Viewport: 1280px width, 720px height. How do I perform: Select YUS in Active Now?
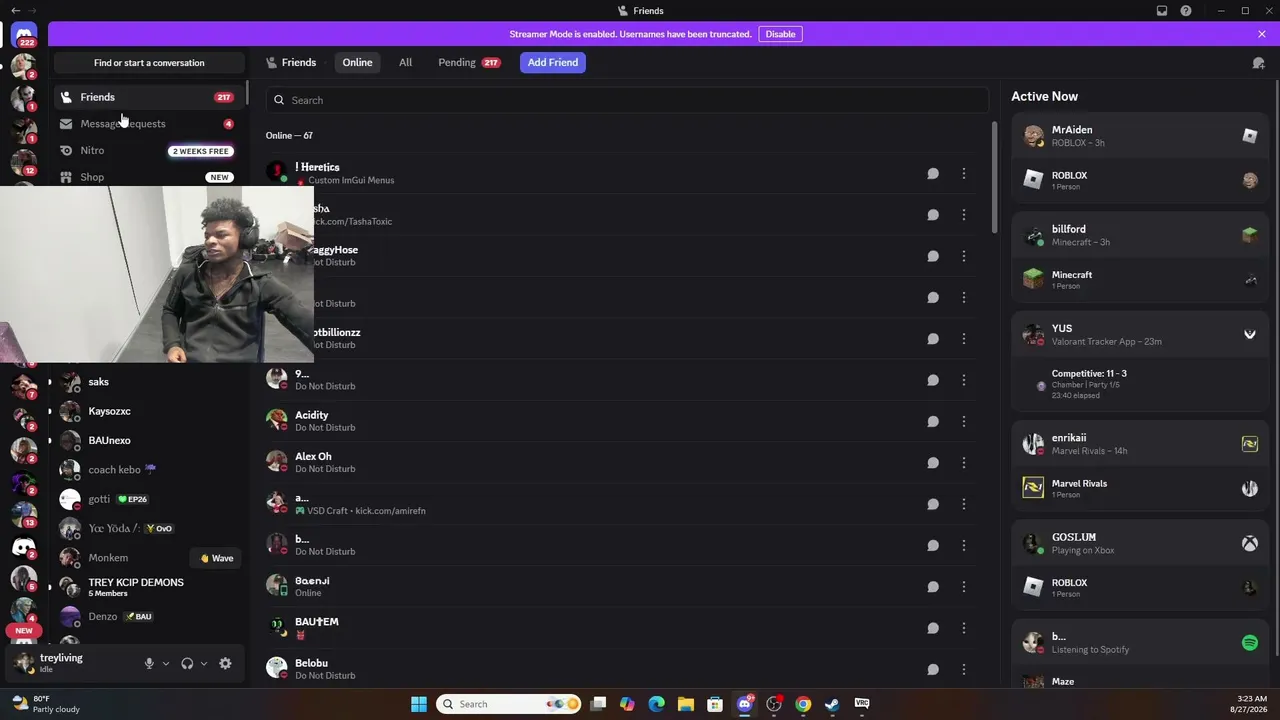[x=1140, y=335]
